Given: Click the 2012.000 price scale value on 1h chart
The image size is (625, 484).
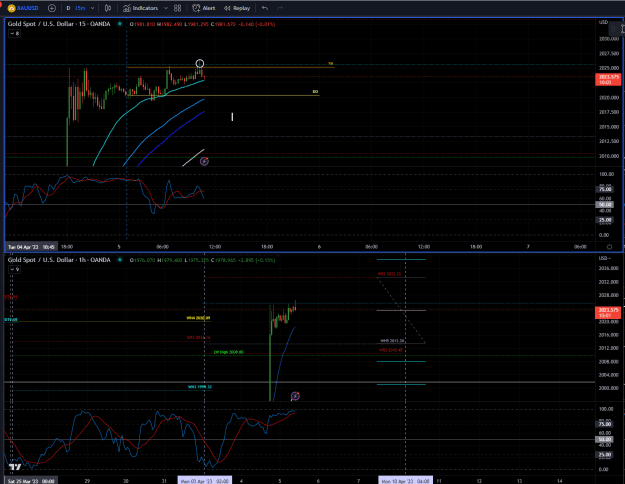Looking at the screenshot, I should point(609,348).
